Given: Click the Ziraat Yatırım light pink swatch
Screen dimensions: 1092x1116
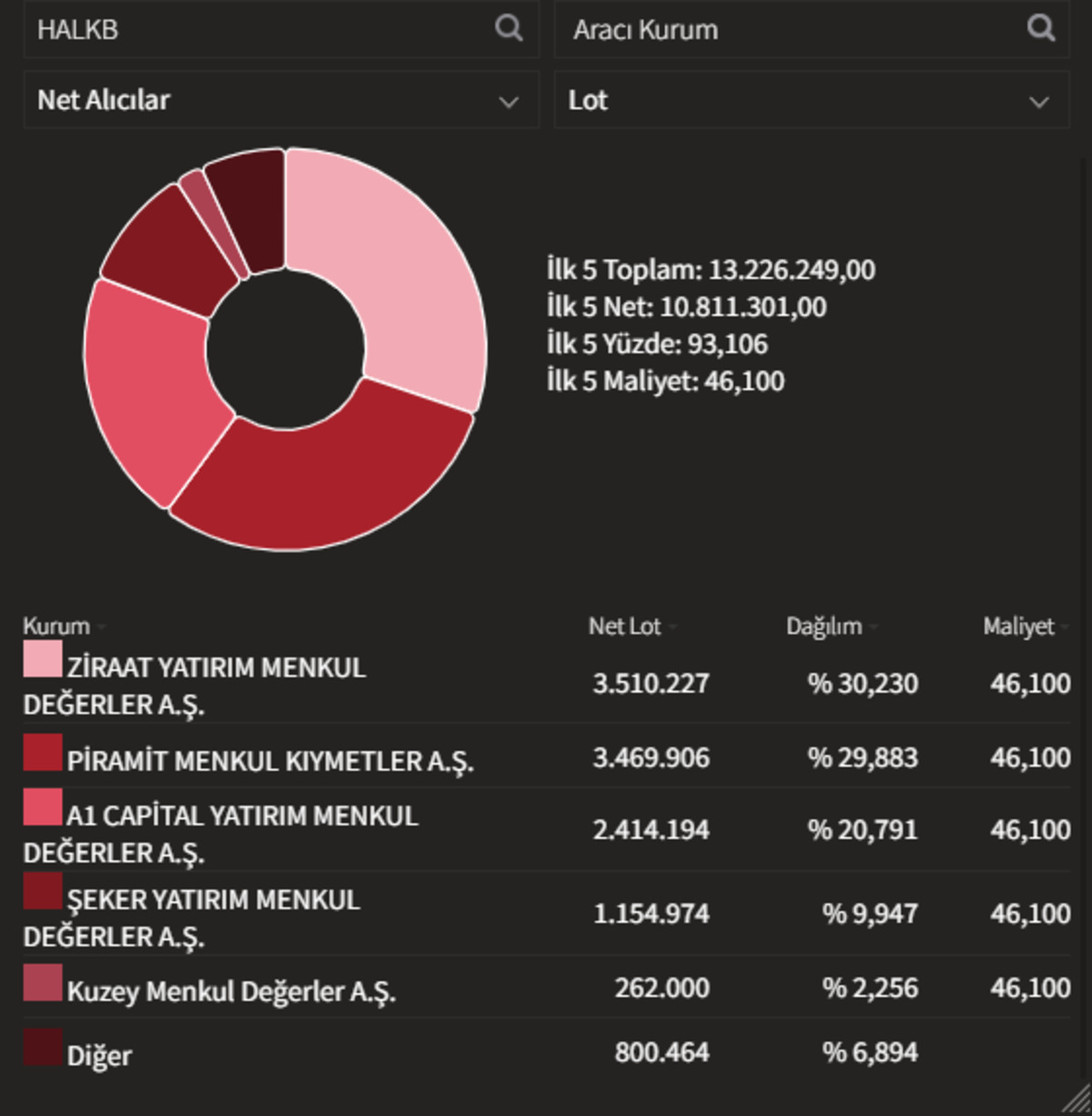Looking at the screenshot, I should 43,659.
